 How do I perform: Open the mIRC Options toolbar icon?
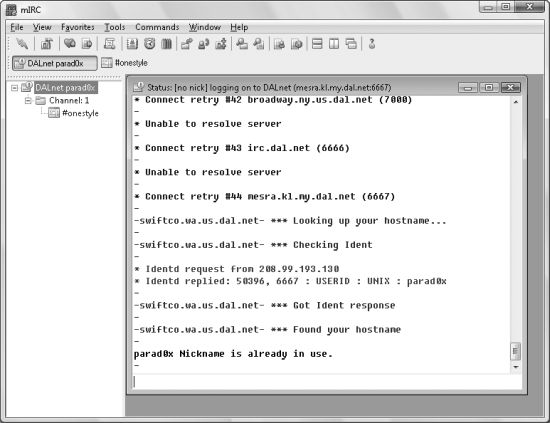click(x=47, y=44)
